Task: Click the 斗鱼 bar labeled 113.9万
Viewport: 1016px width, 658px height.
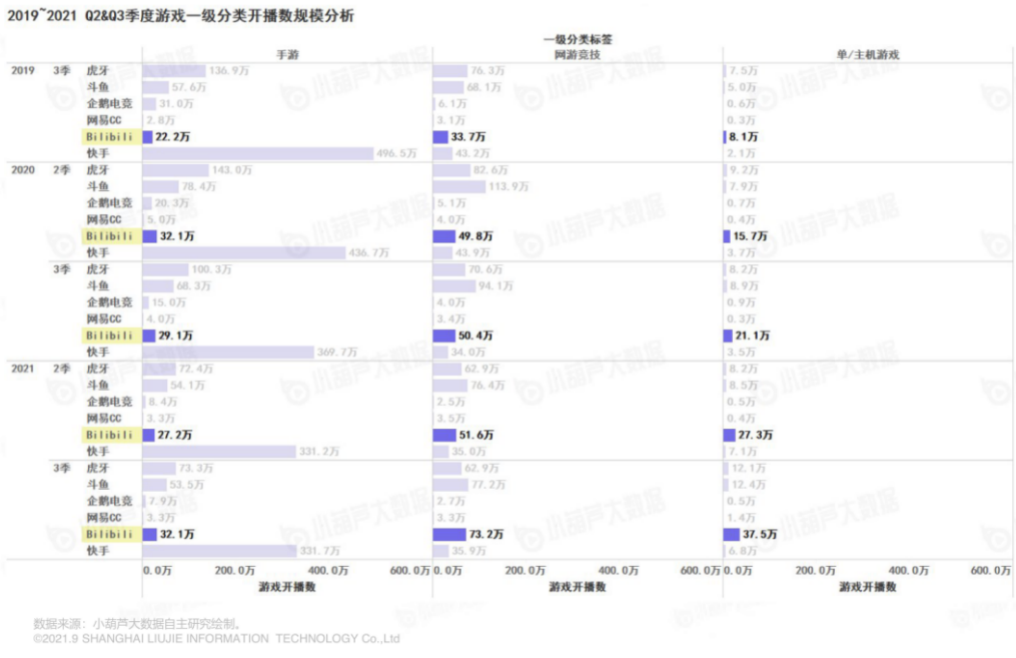Action: click(459, 187)
